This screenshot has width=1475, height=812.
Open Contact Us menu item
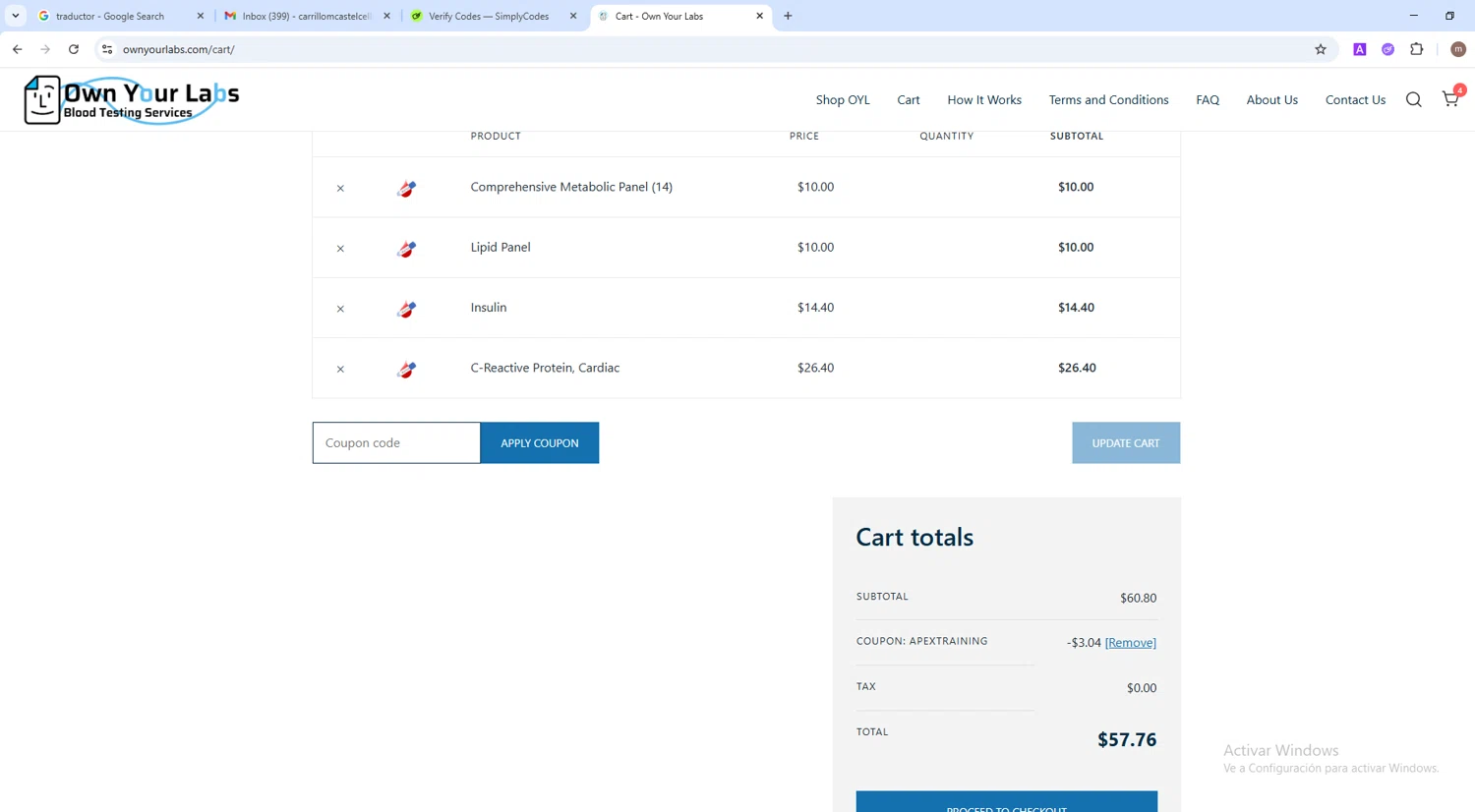(1355, 99)
